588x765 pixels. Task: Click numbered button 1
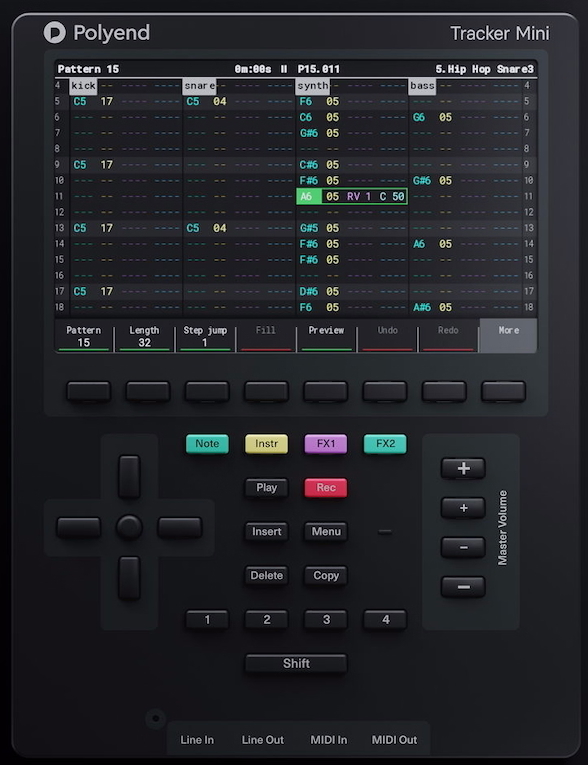pos(207,620)
